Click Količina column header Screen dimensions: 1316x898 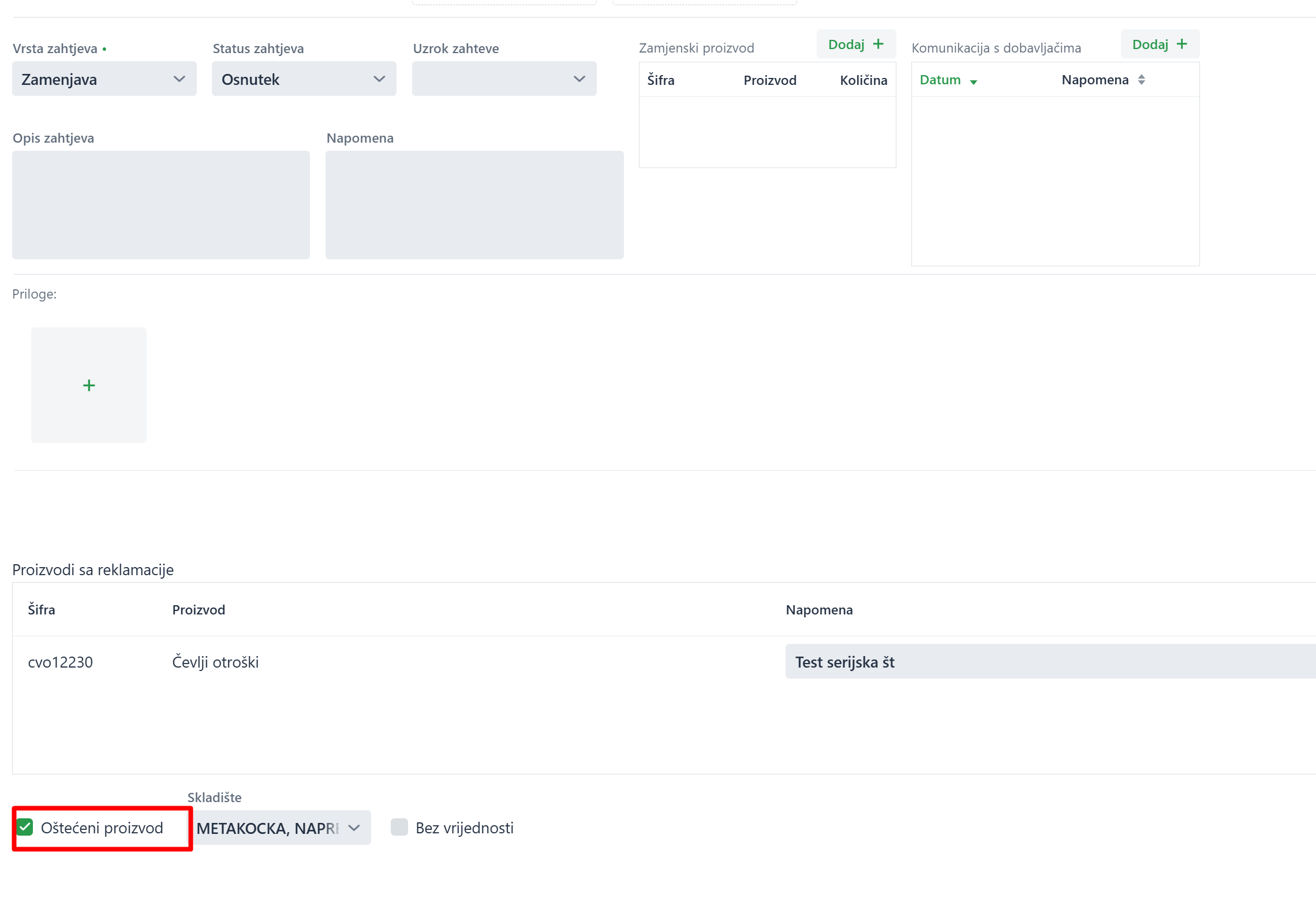(x=863, y=80)
